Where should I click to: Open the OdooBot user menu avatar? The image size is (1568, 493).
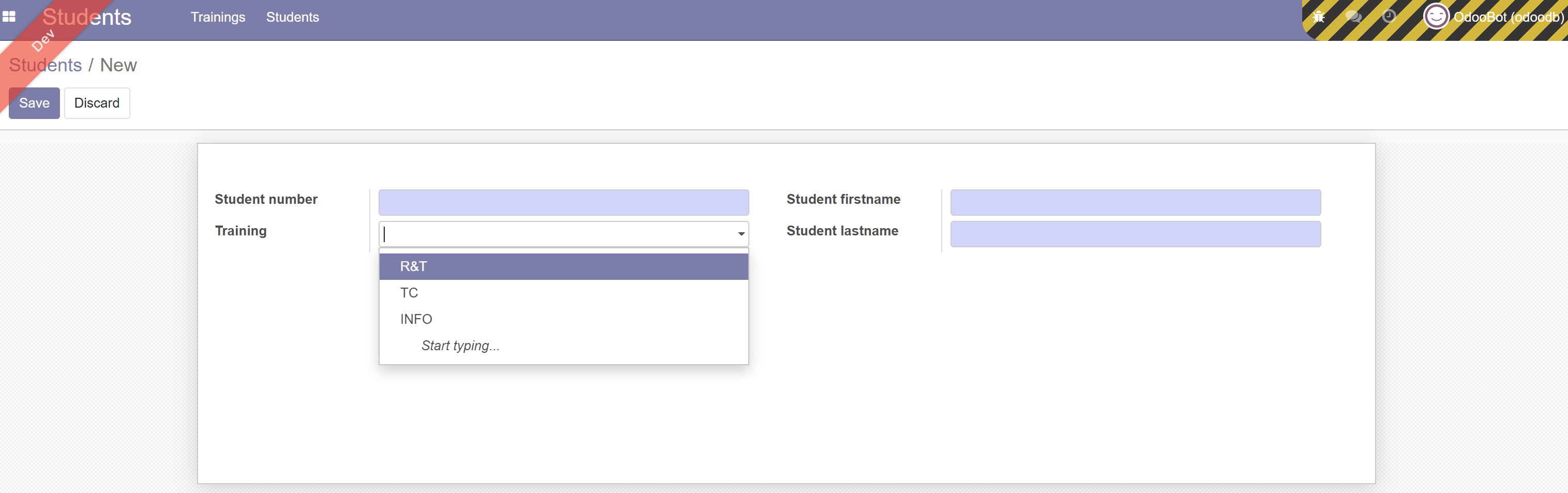tap(1437, 17)
